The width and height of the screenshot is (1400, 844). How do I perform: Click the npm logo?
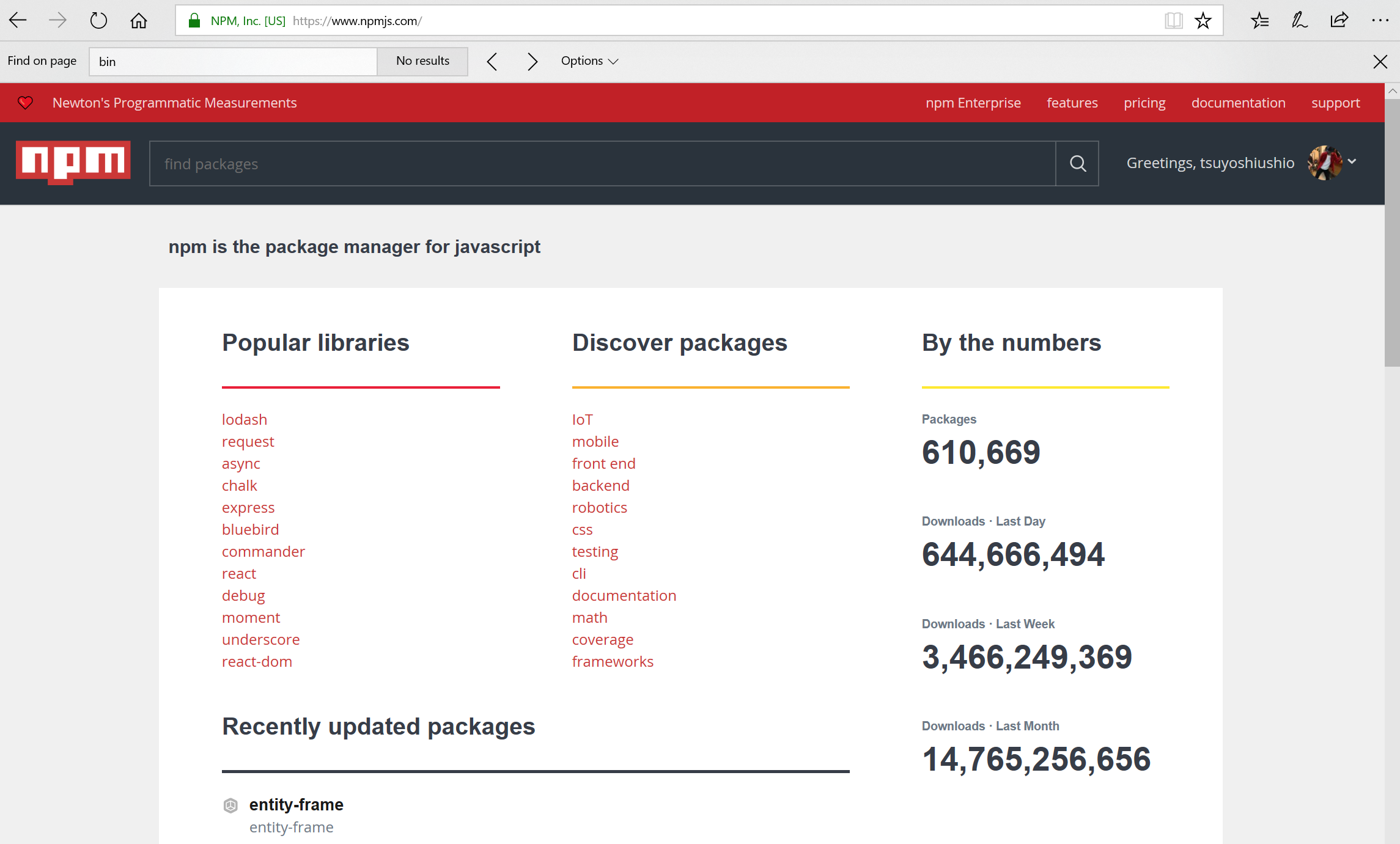tap(73, 163)
